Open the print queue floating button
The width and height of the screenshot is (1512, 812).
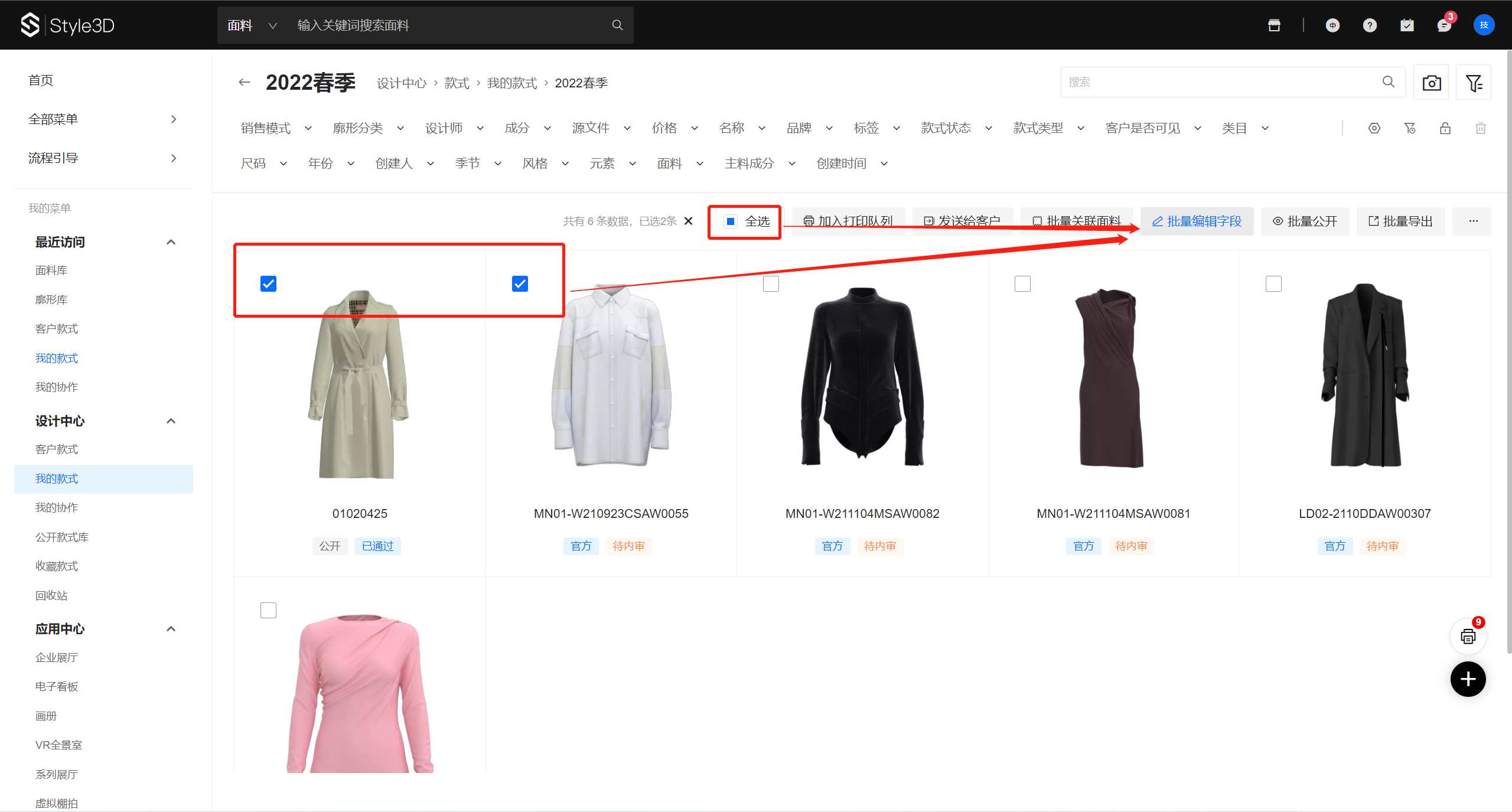pos(1468,637)
